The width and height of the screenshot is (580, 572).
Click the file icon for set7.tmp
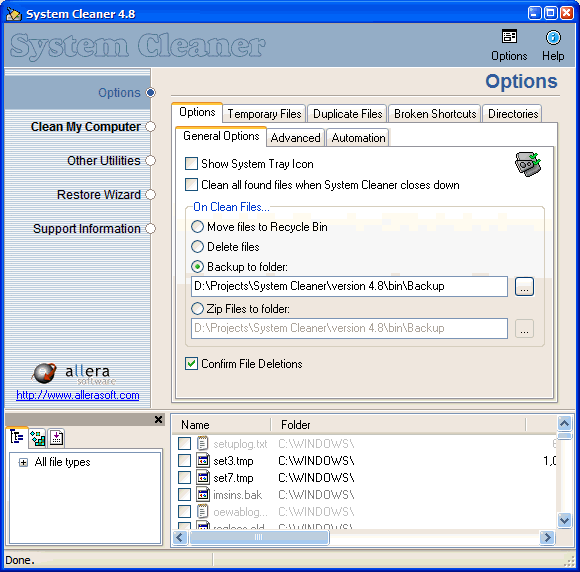(203, 478)
